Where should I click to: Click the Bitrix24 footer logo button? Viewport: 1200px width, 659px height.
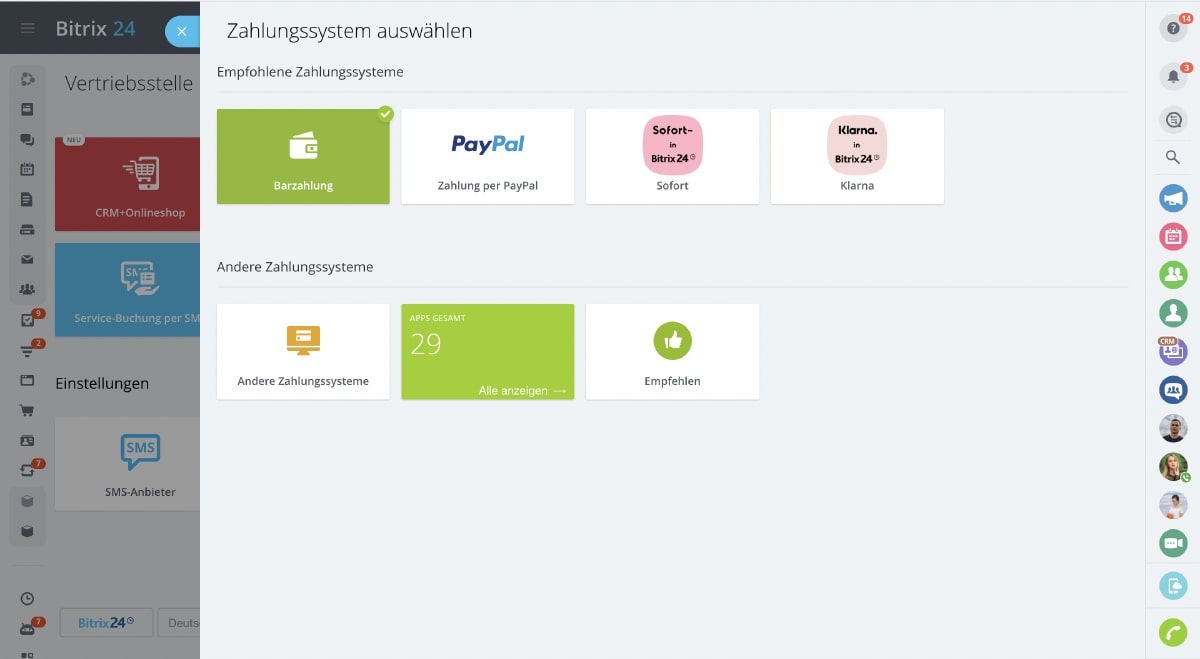(105, 622)
